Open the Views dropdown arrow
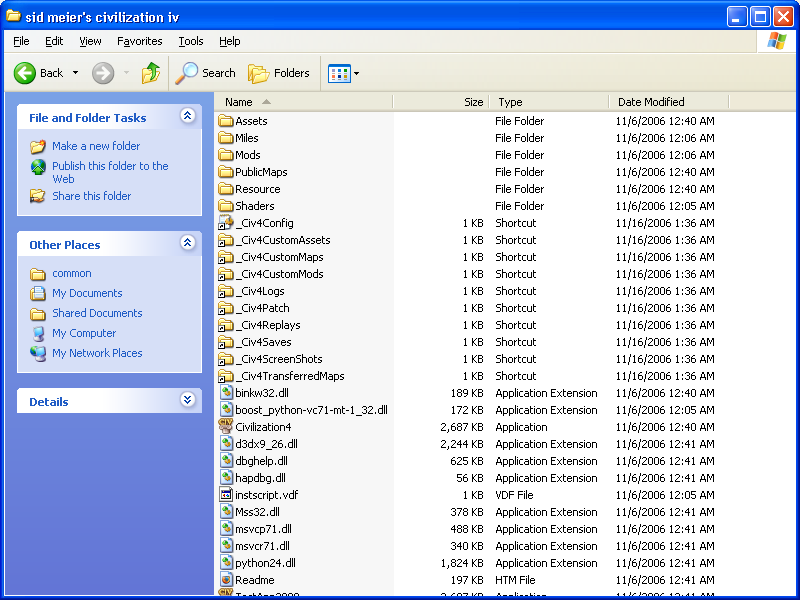 (357, 73)
